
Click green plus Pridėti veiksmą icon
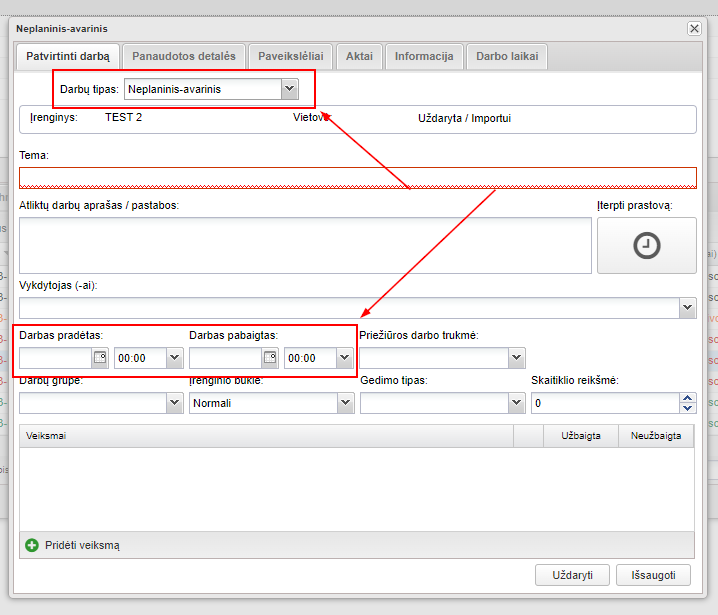pyautogui.click(x=32, y=545)
